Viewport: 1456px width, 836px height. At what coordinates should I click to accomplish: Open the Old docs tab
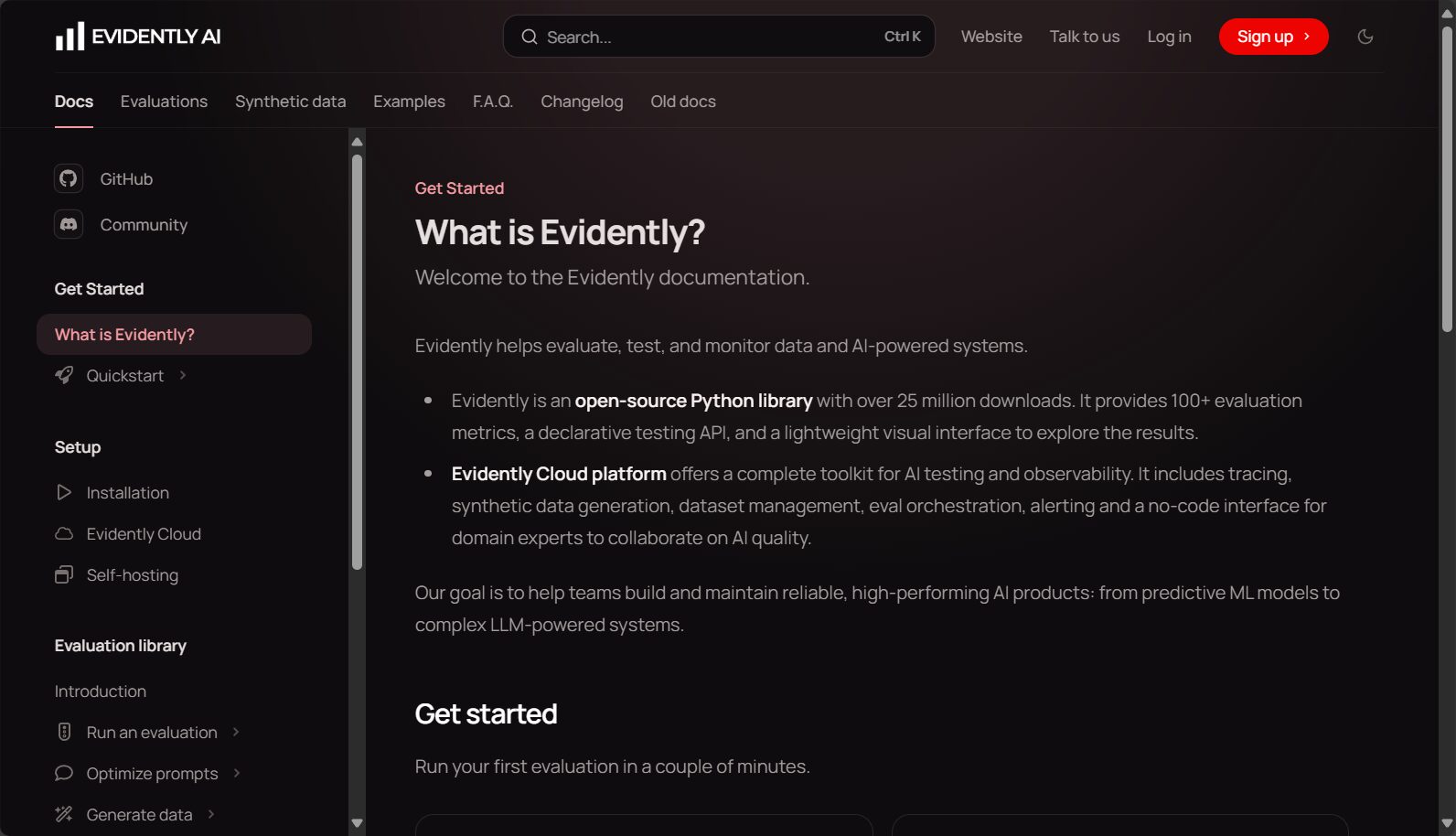[x=683, y=102]
